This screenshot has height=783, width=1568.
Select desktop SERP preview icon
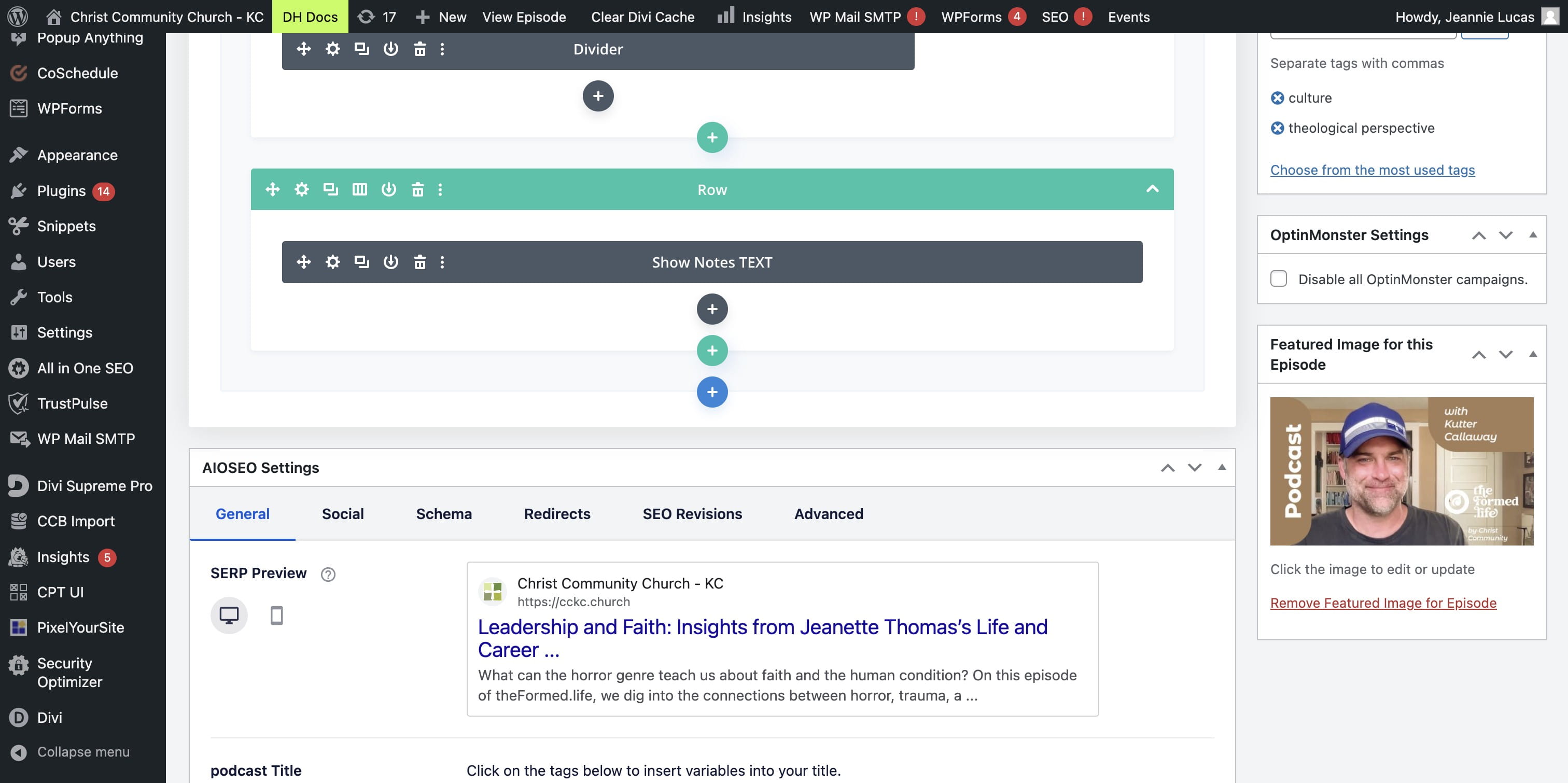click(229, 616)
